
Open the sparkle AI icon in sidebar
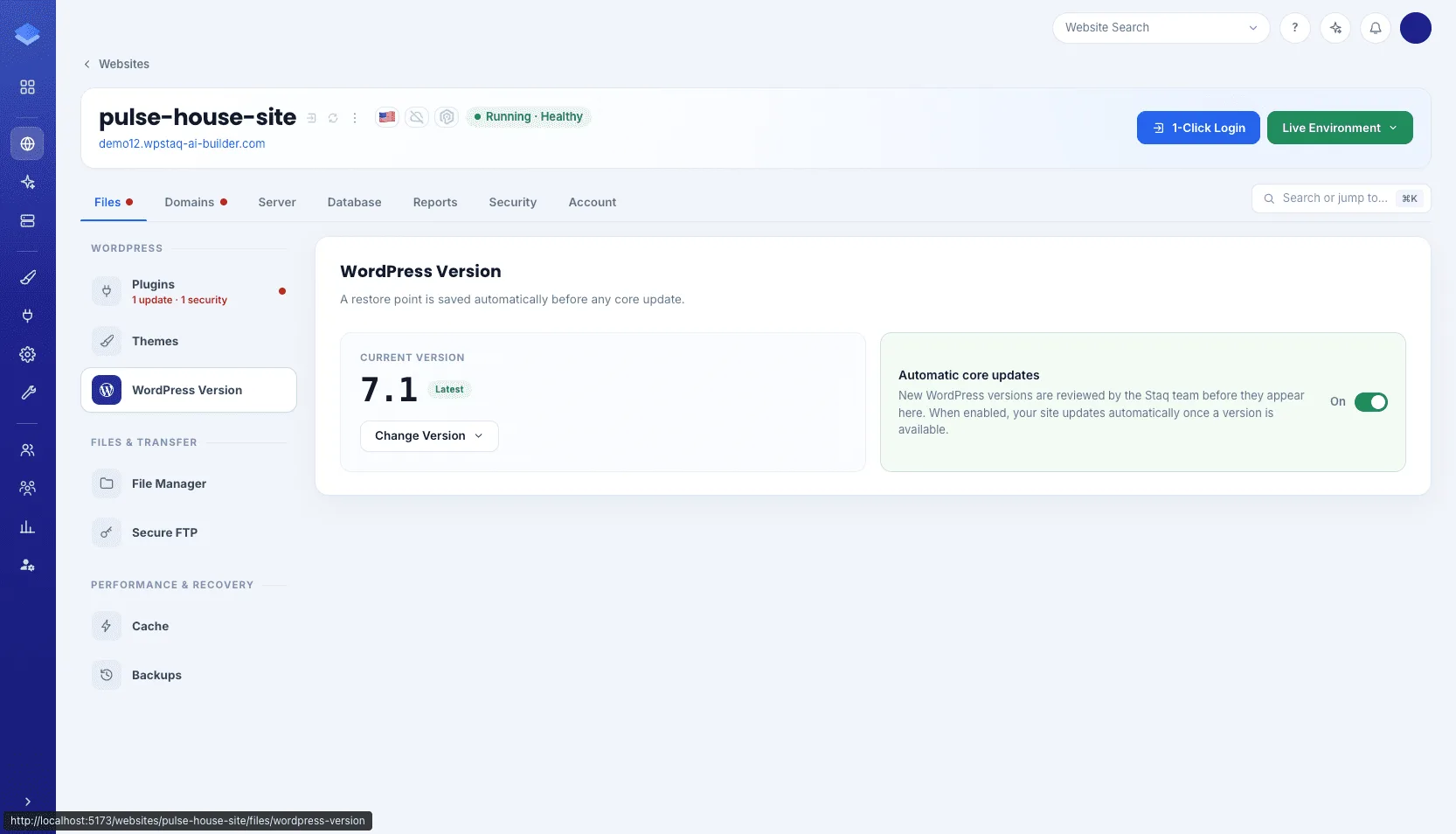tap(27, 182)
